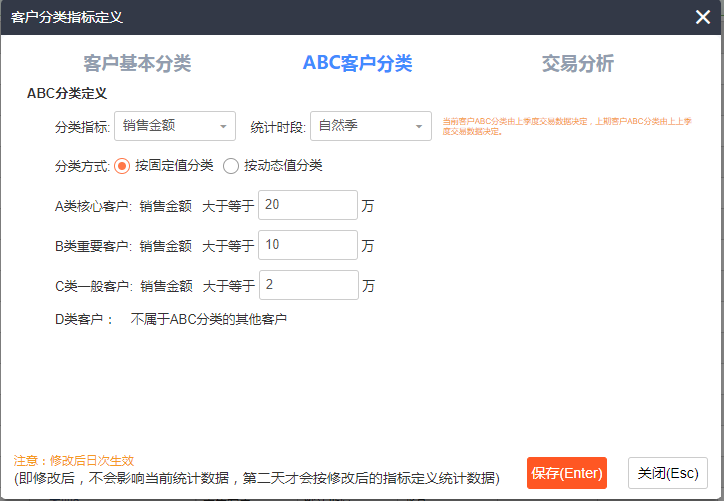Close the dialog with the X icon
724x501 pixels.
point(703,17)
